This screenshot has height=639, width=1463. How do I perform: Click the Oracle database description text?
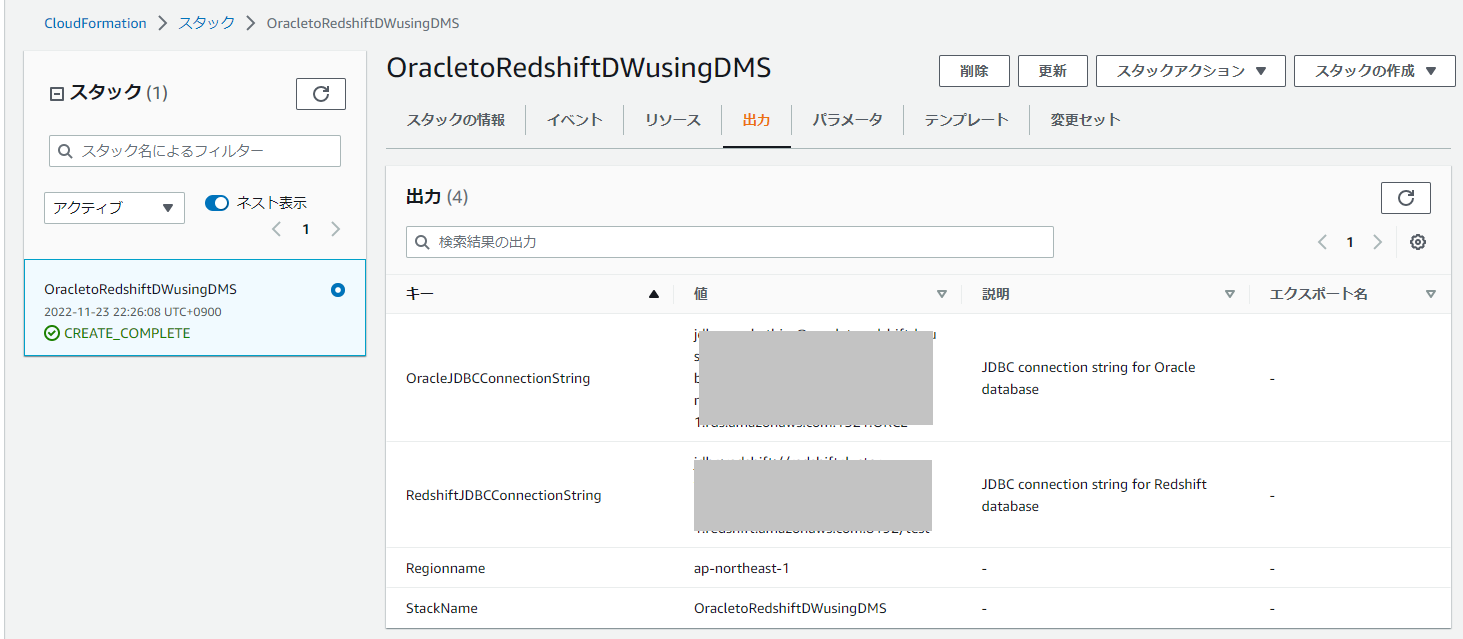pyautogui.click(x=1089, y=378)
